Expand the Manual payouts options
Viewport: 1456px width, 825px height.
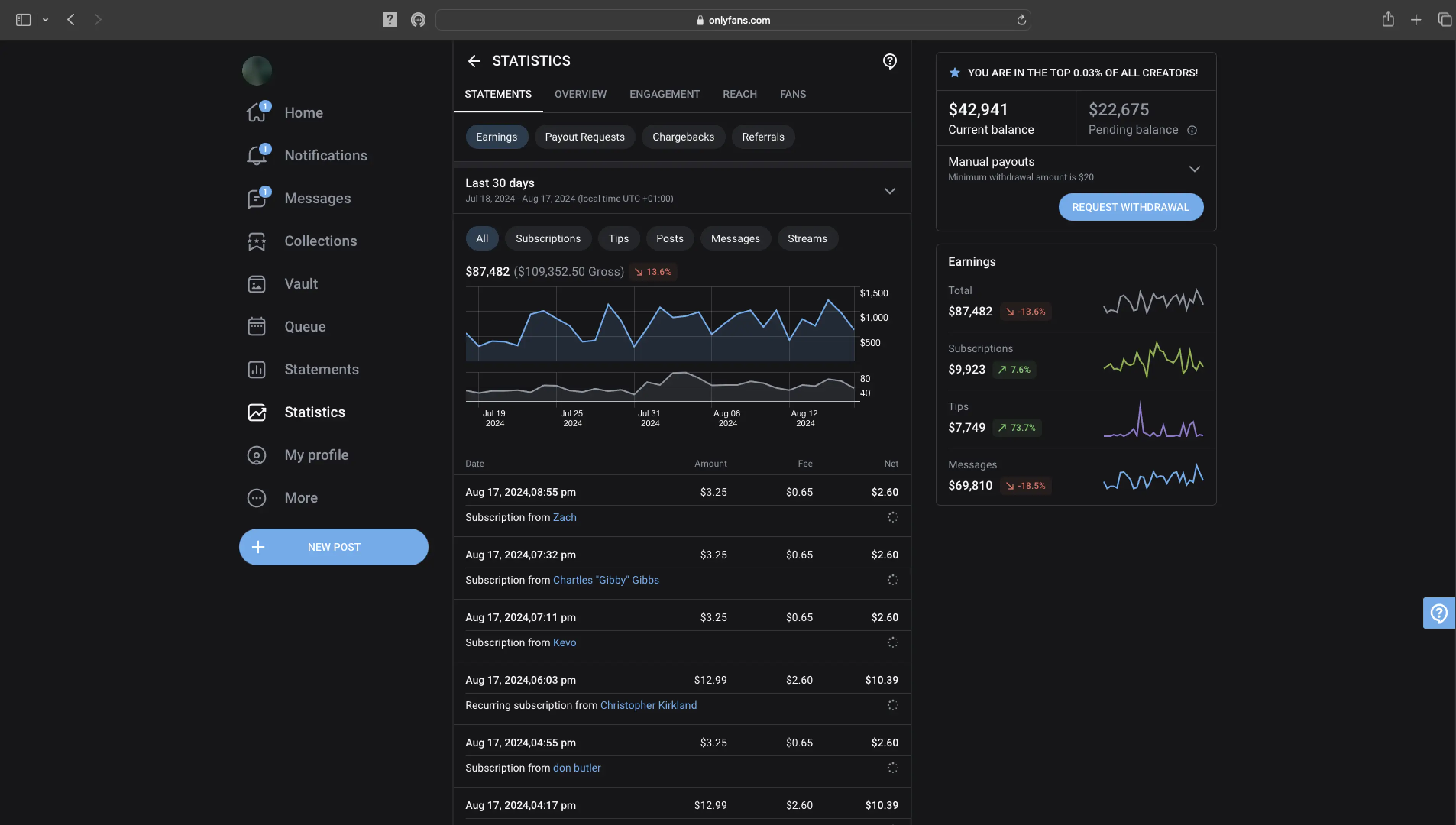pyautogui.click(x=1194, y=169)
